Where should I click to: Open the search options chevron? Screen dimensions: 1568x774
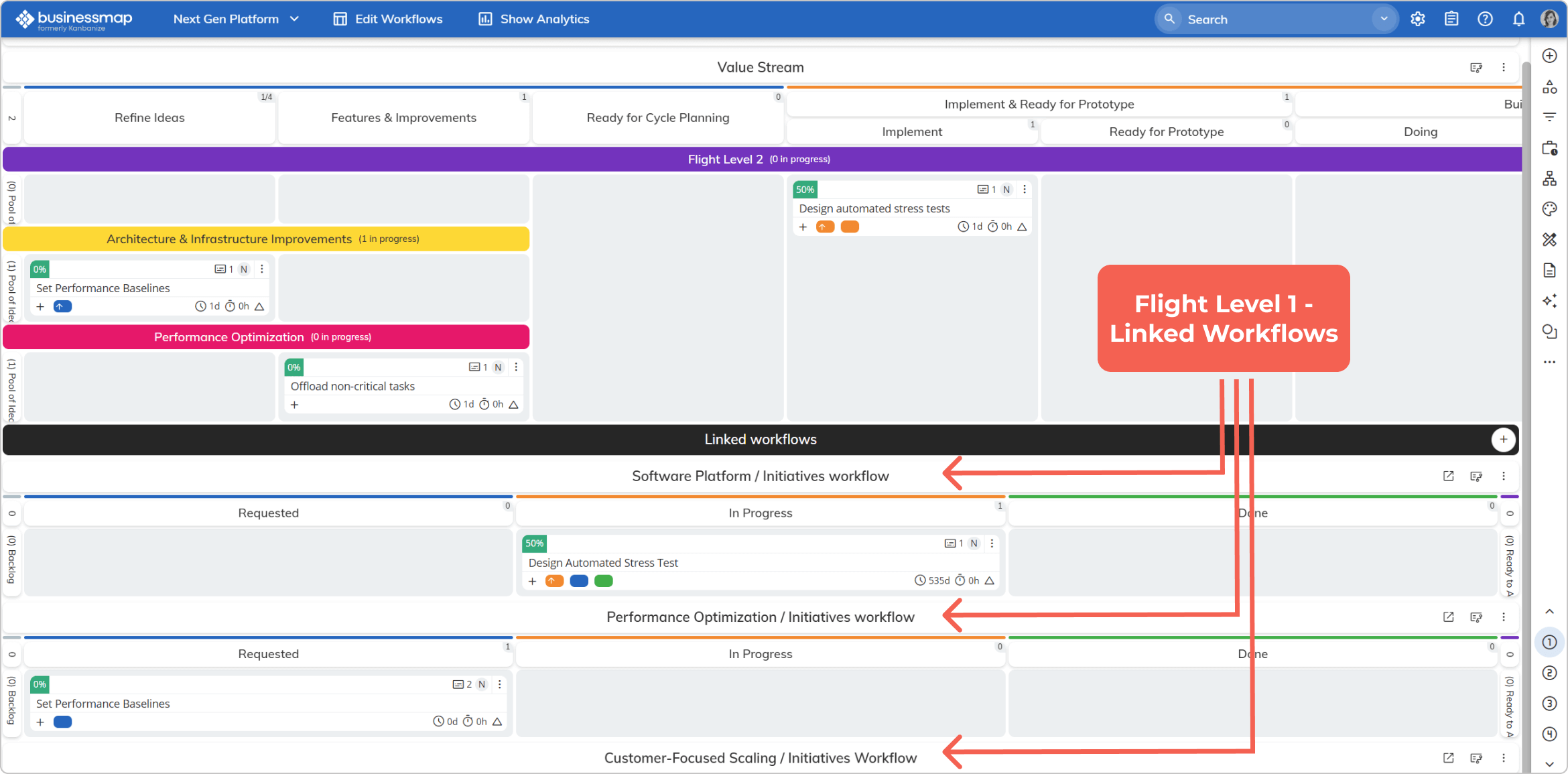click(1384, 18)
